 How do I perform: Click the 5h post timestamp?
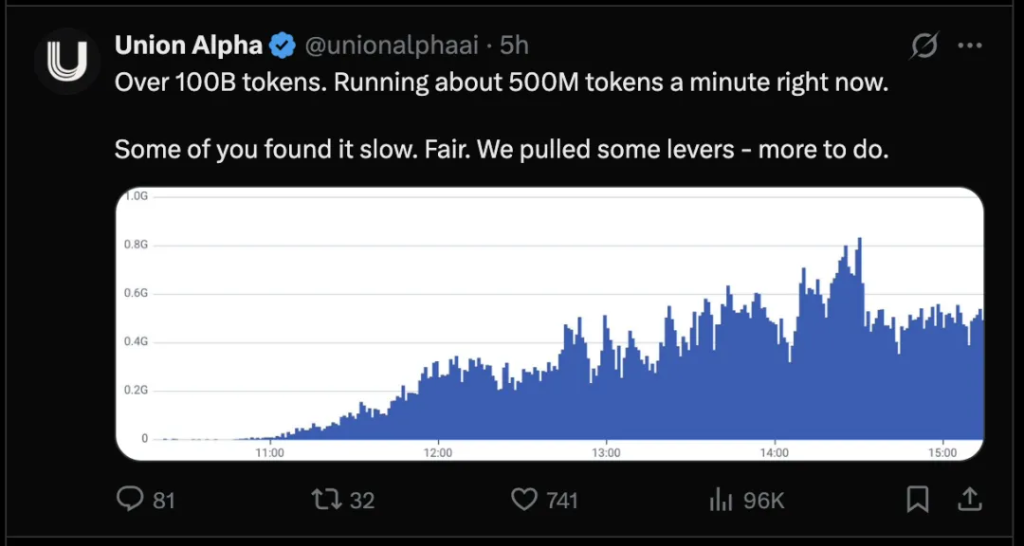(514, 46)
